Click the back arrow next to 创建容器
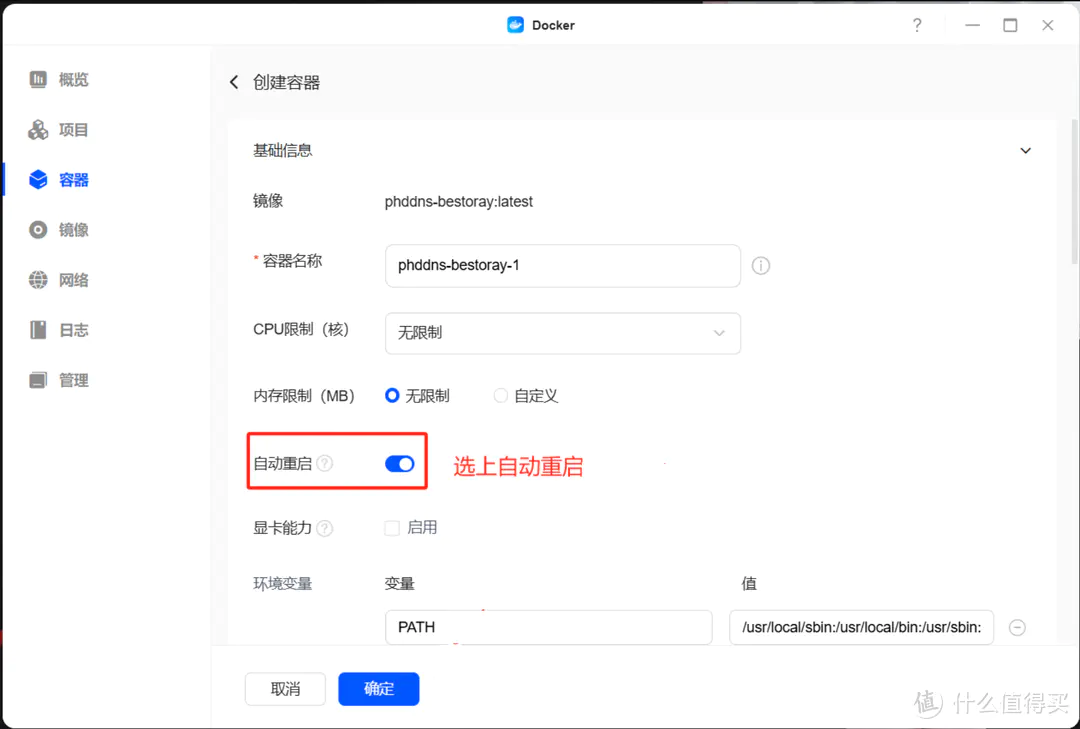The height and width of the screenshot is (729, 1080). pyautogui.click(x=234, y=82)
